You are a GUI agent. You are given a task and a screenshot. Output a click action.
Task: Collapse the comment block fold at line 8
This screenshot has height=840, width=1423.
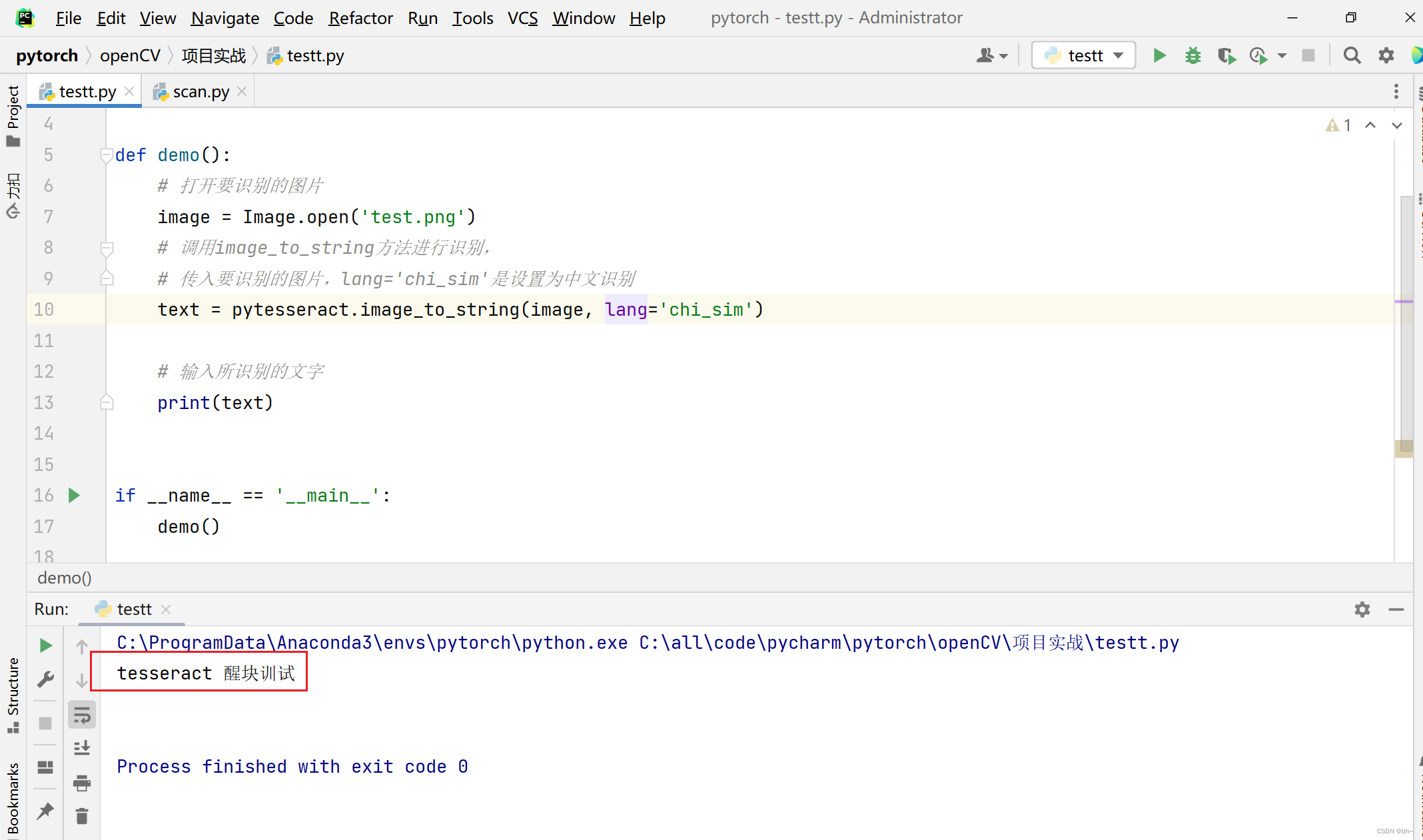(x=107, y=248)
